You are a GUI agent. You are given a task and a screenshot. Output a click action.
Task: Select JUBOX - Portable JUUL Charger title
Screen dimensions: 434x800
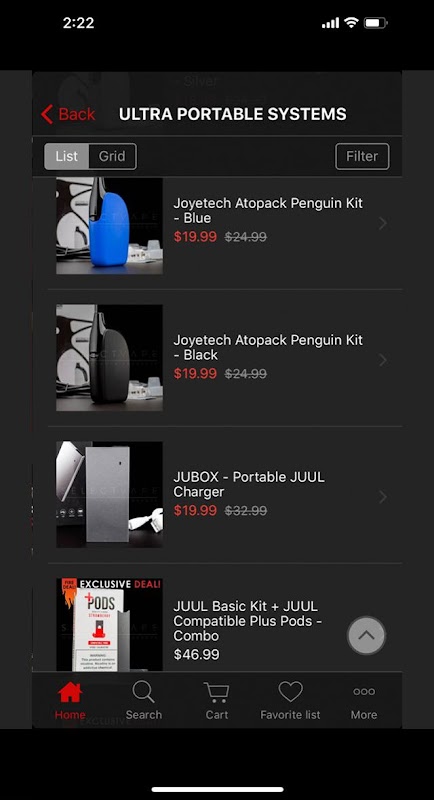tap(249, 484)
